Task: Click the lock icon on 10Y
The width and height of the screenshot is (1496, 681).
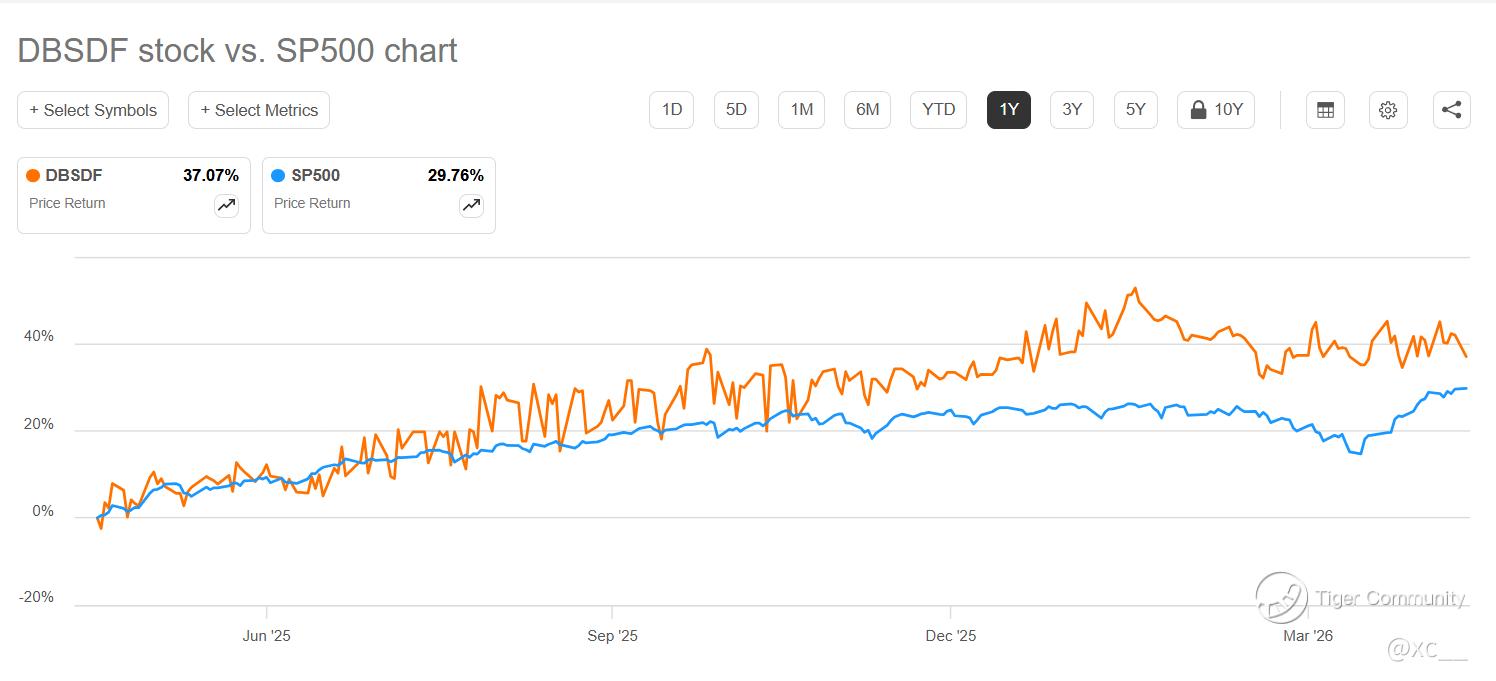Action: coord(1198,110)
